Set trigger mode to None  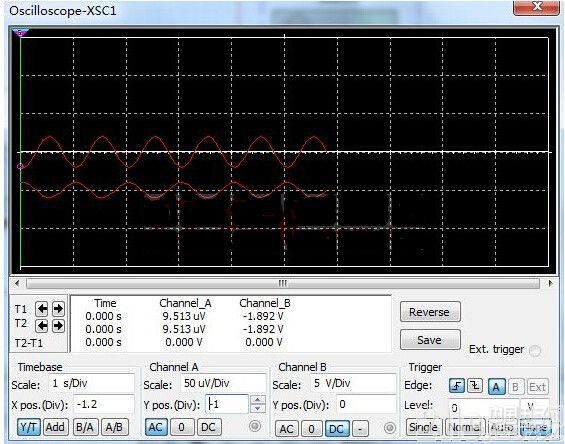coord(535,427)
